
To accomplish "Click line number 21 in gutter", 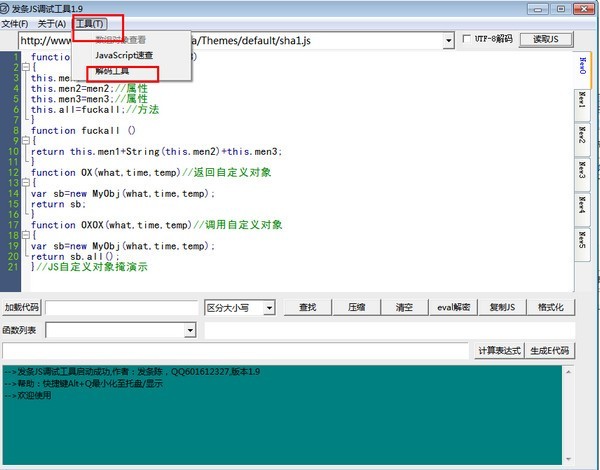I will pyautogui.click(x=13, y=267).
